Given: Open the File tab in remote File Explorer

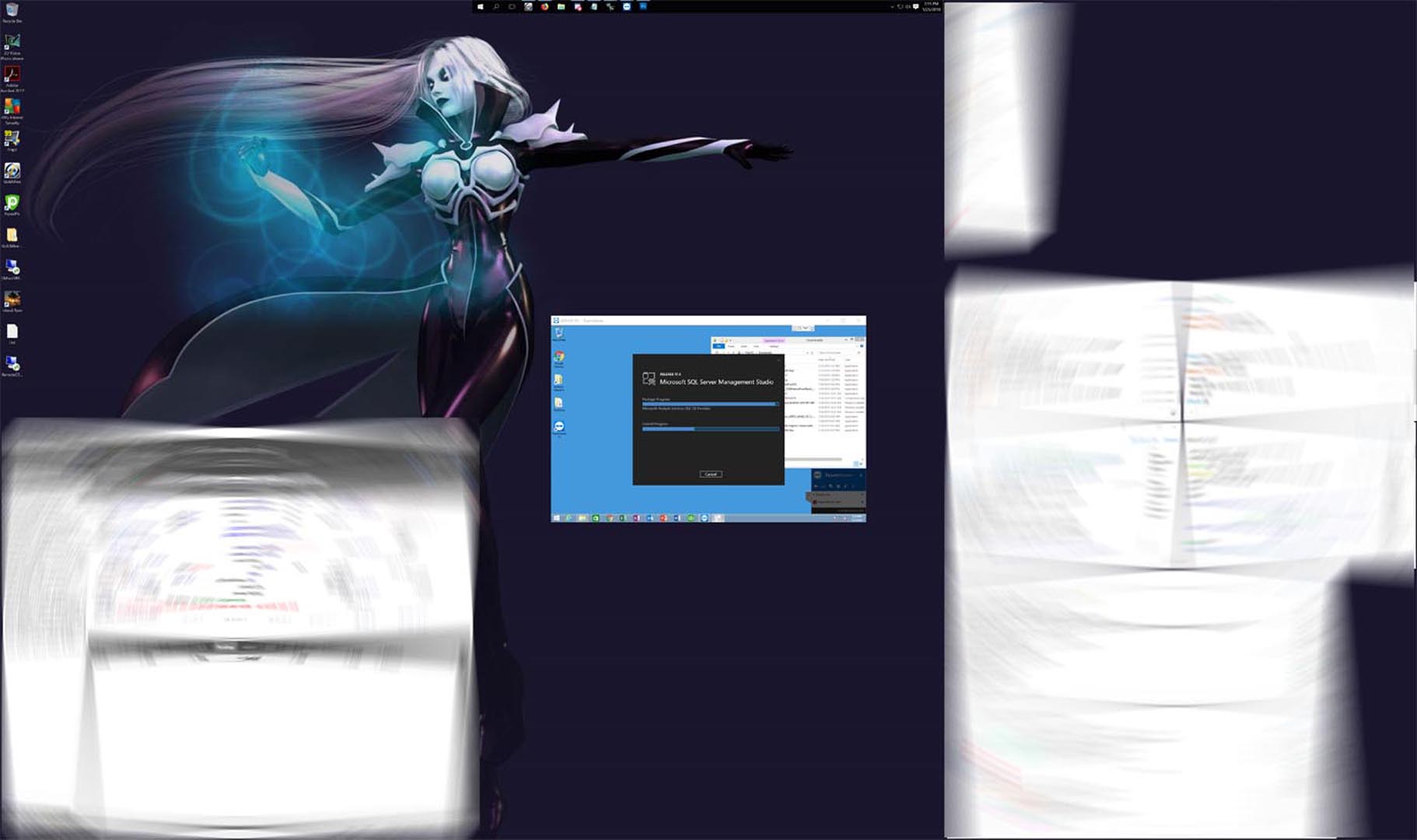Looking at the screenshot, I should [x=719, y=346].
